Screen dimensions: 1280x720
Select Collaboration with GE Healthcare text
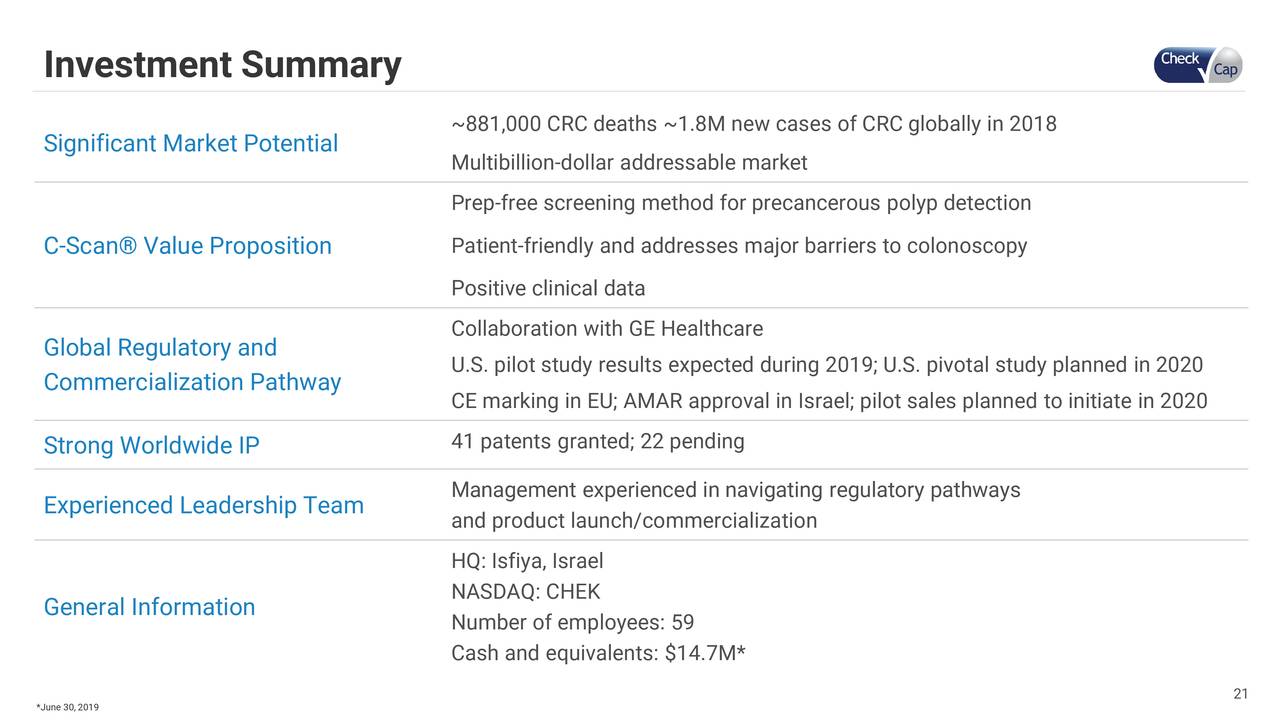point(607,329)
